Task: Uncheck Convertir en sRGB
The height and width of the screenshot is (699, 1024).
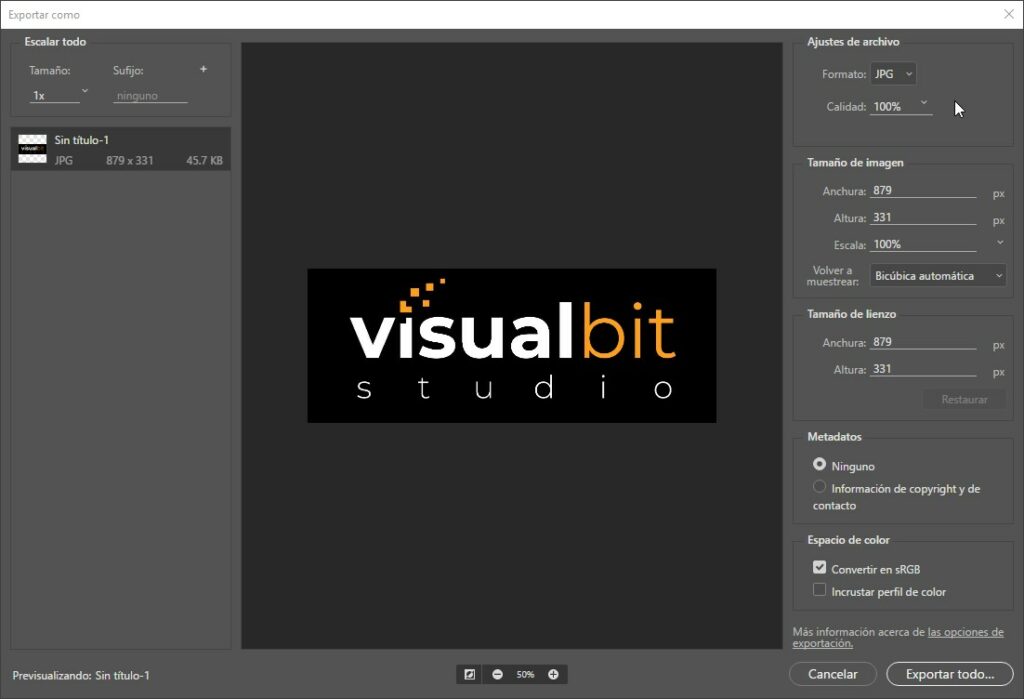Action: (820, 566)
